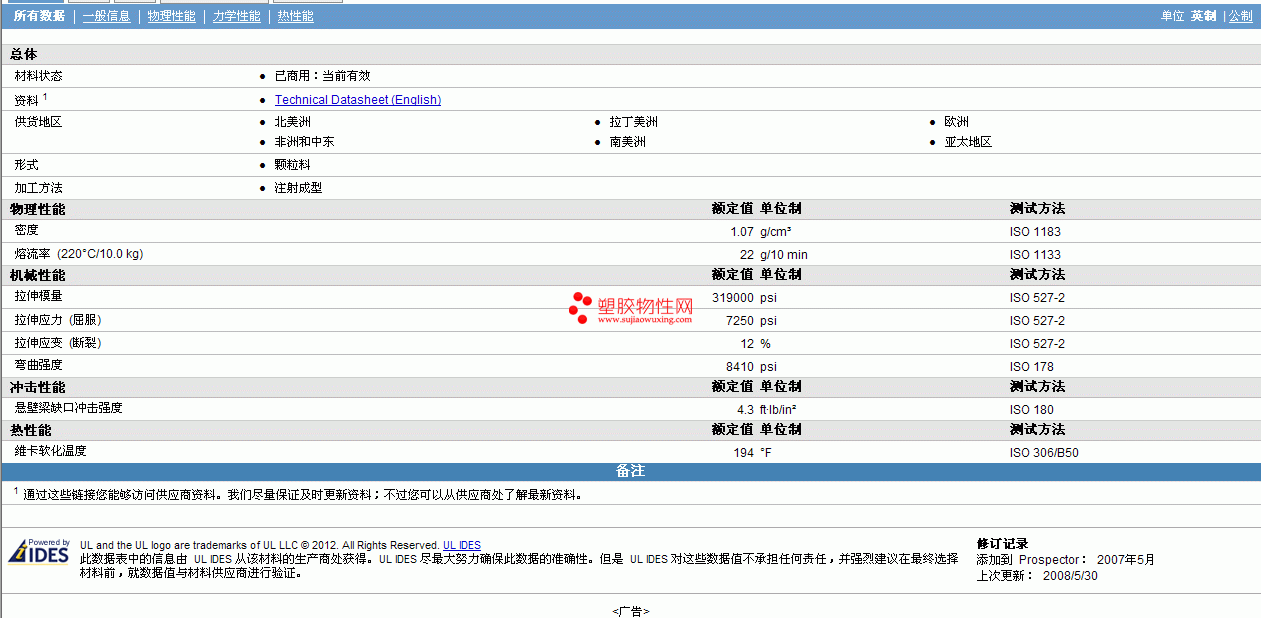1261x618 pixels.
Task: Select the 欧洲 region entry
Action: pyautogui.click(x=957, y=122)
